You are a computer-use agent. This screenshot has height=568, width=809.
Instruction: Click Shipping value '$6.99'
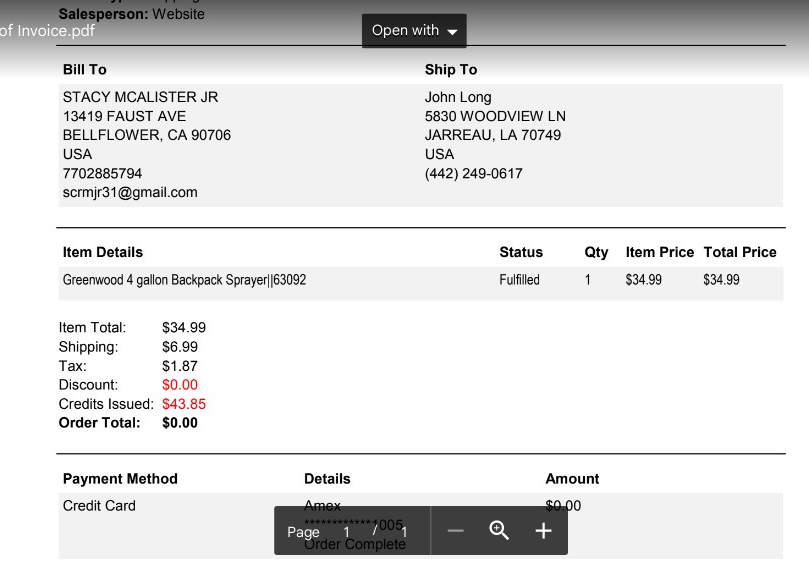[x=180, y=347]
